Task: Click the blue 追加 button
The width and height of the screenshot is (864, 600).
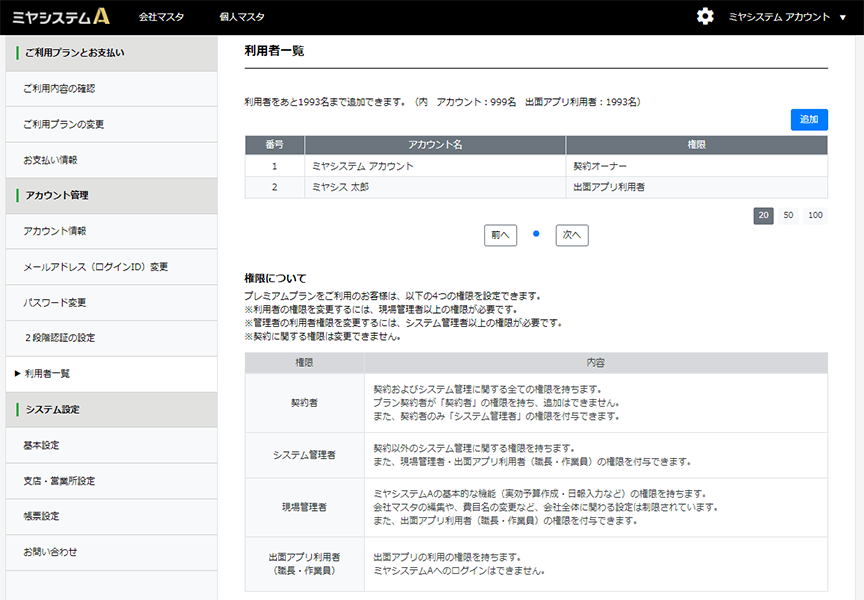Action: pyautogui.click(x=809, y=120)
